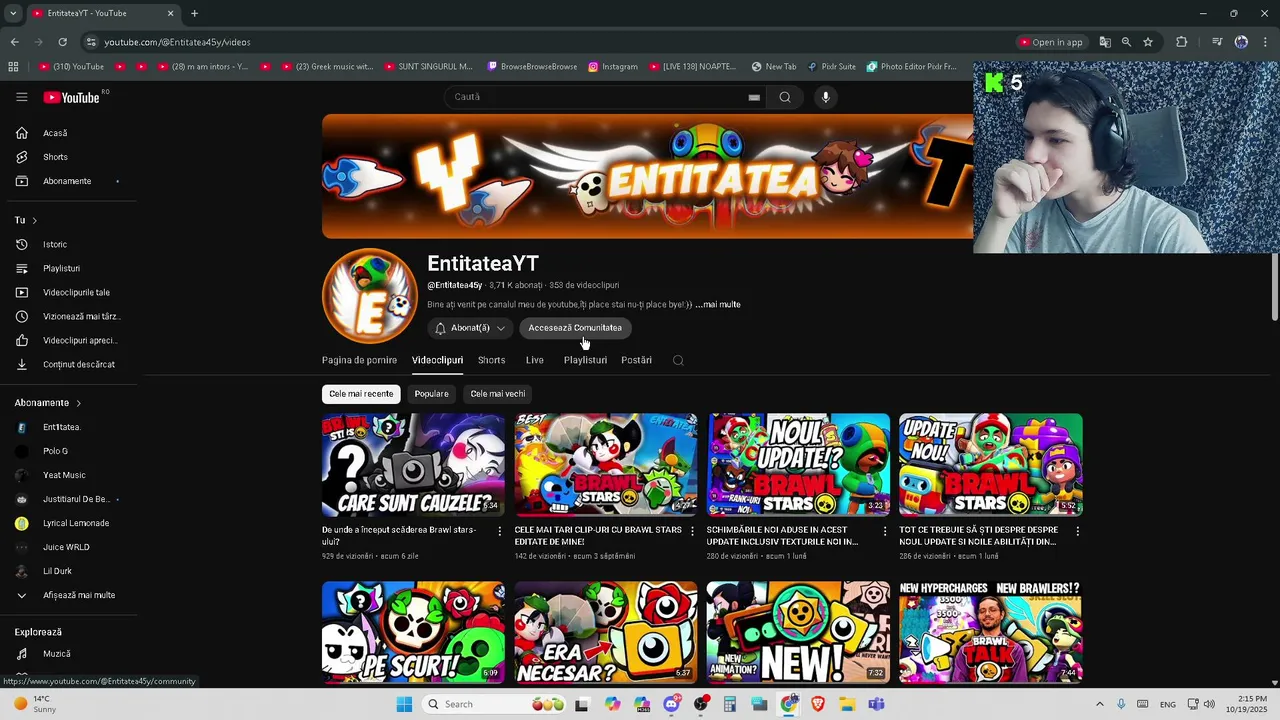Switch to Pagina de pornire tab
1280x720 pixels.
[x=359, y=360]
